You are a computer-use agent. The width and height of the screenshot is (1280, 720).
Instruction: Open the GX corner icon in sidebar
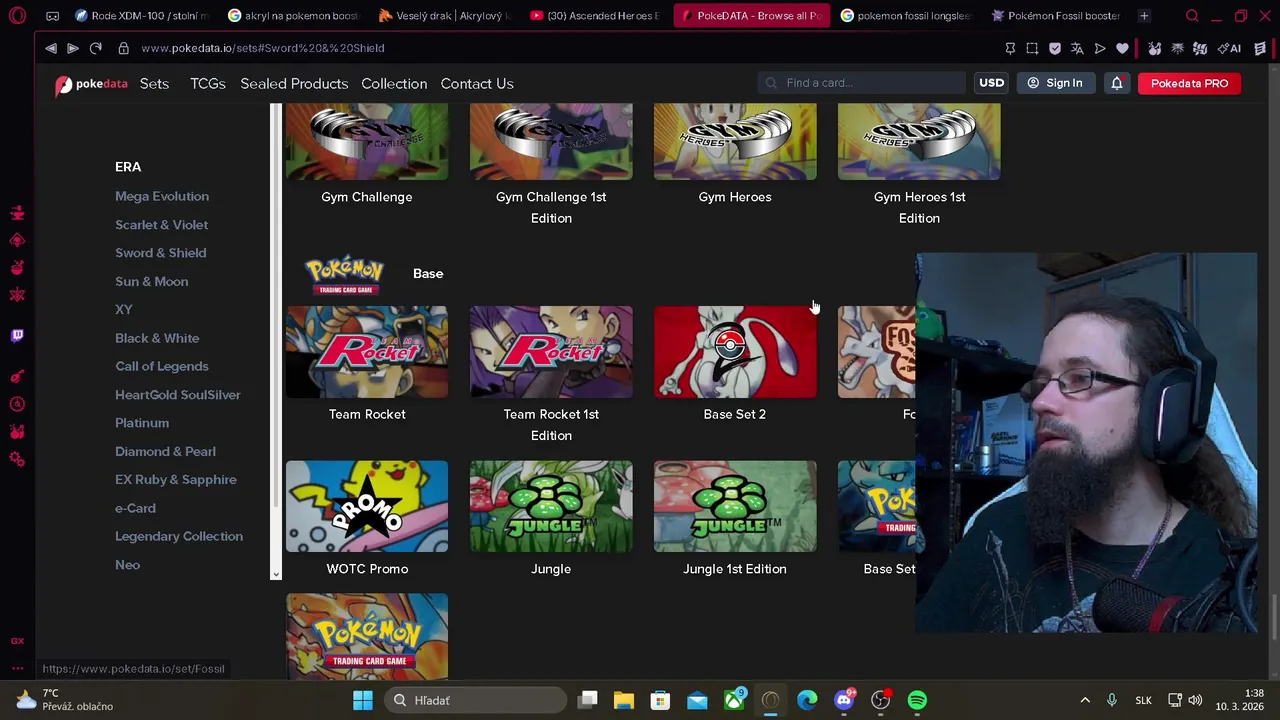point(17,641)
